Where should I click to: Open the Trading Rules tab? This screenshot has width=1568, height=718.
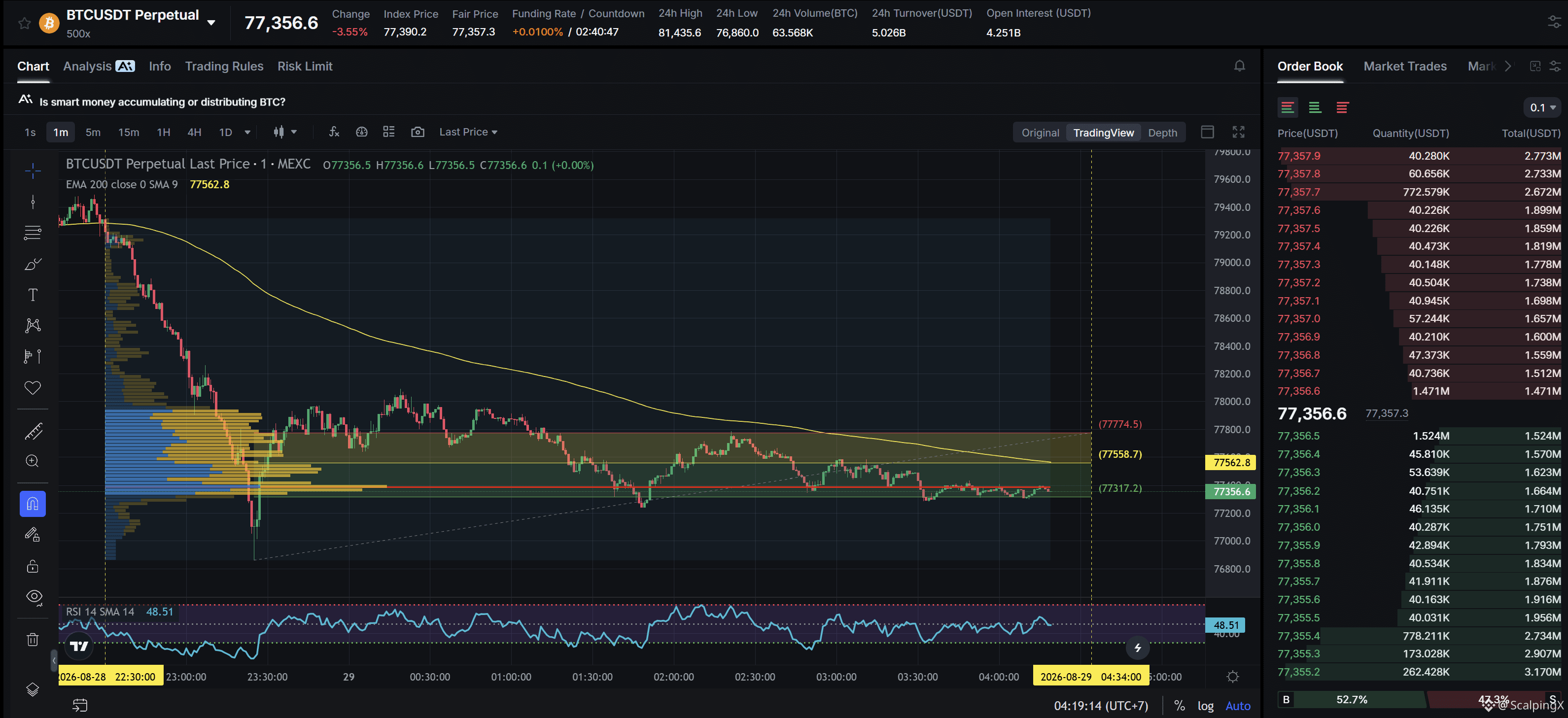click(224, 67)
